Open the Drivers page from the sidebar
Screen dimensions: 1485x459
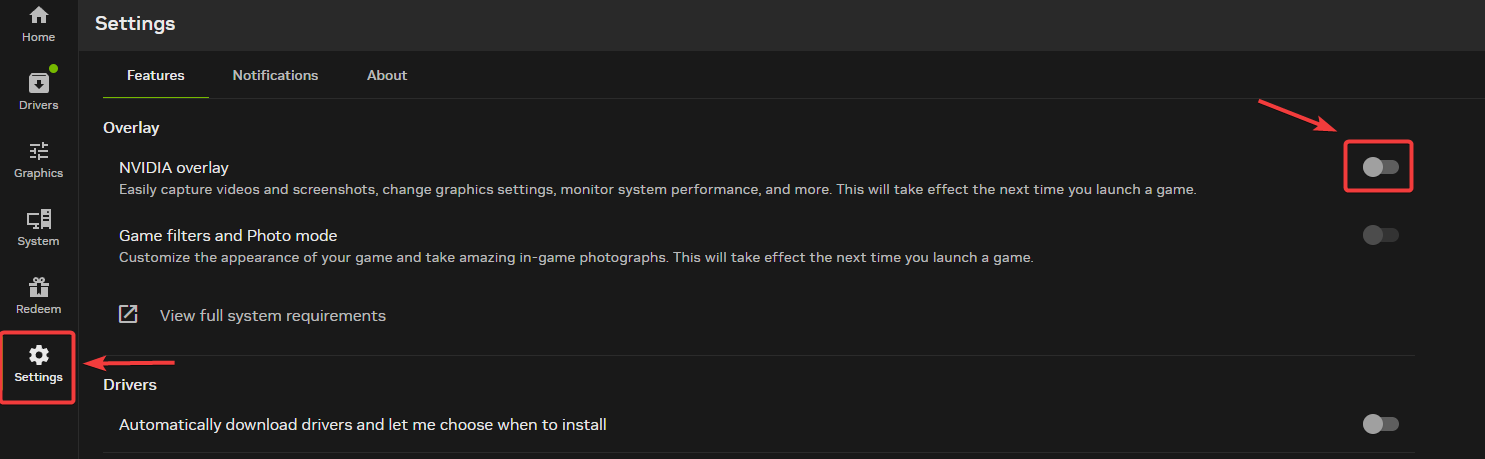tap(39, 90)
